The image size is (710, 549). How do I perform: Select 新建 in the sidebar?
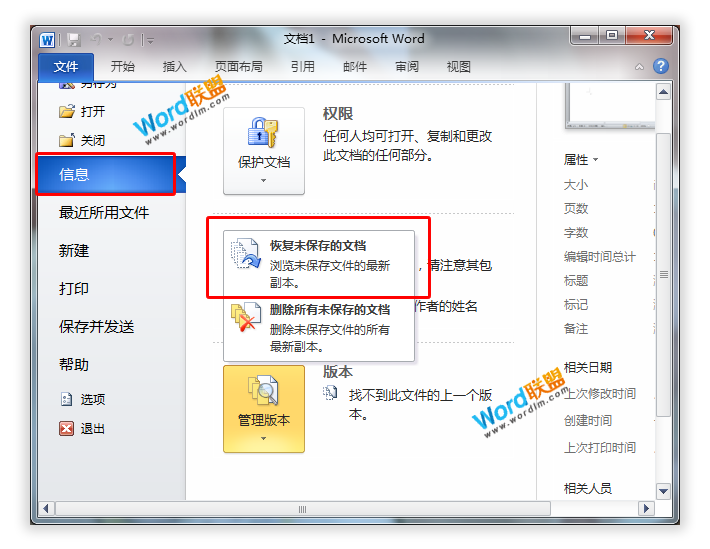pyautogui.click(x=74, y=250)
